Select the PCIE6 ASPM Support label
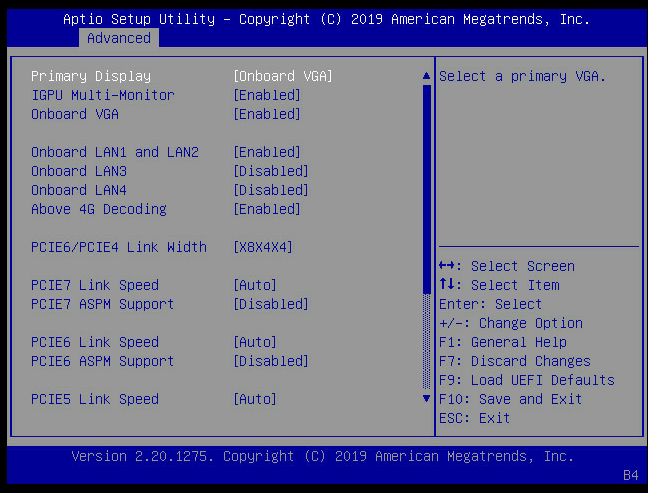 103,361
